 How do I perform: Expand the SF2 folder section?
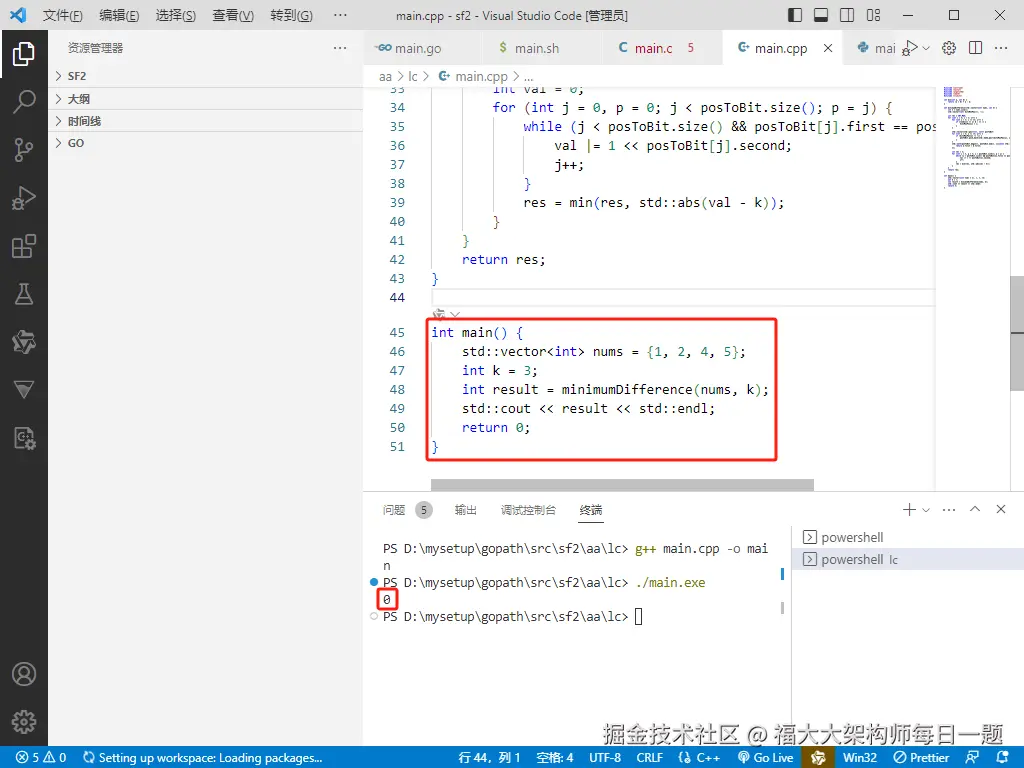pos(206,76)
